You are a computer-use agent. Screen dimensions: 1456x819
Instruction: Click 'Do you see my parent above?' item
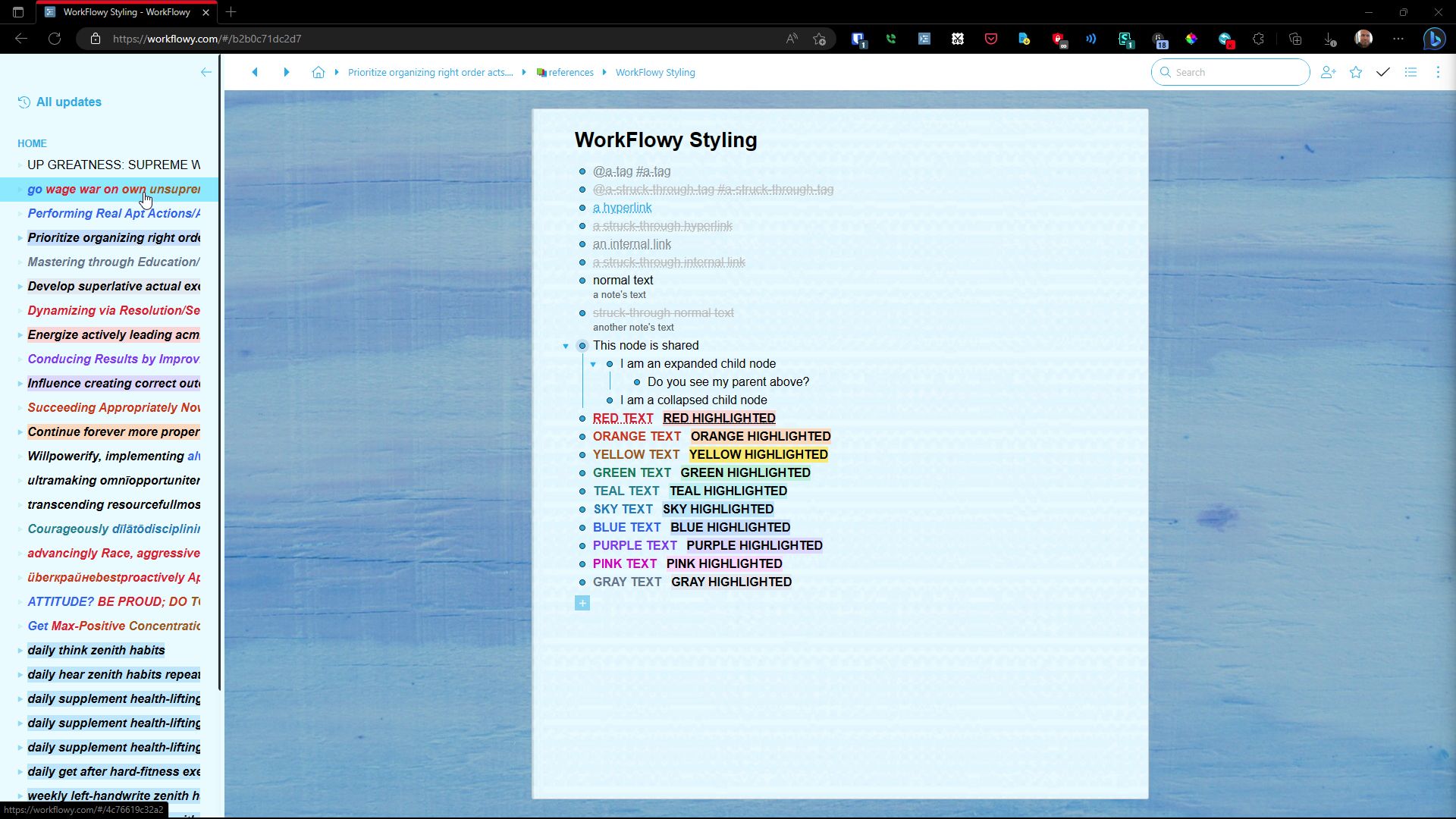pos(728,382)
